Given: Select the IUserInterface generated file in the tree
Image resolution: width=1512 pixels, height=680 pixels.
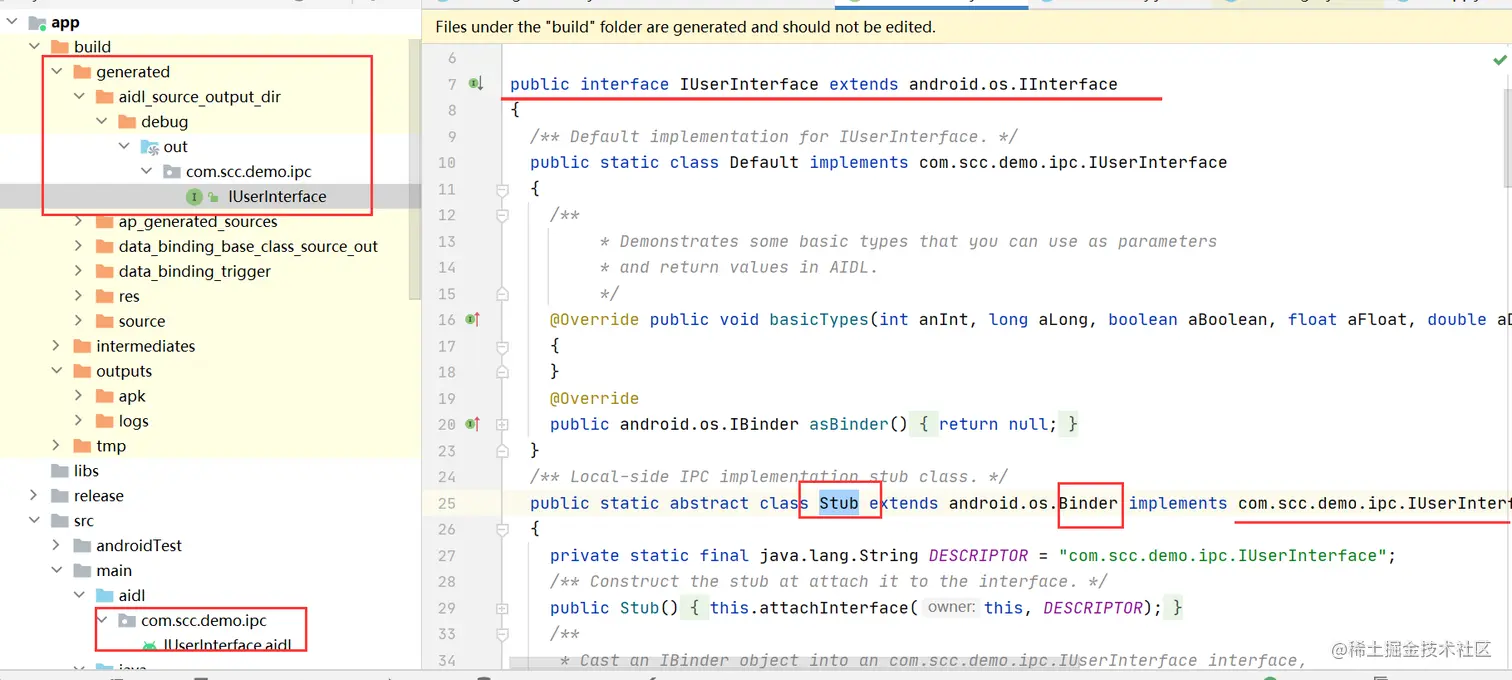Looking at the screenshot, I should (210, 197).
